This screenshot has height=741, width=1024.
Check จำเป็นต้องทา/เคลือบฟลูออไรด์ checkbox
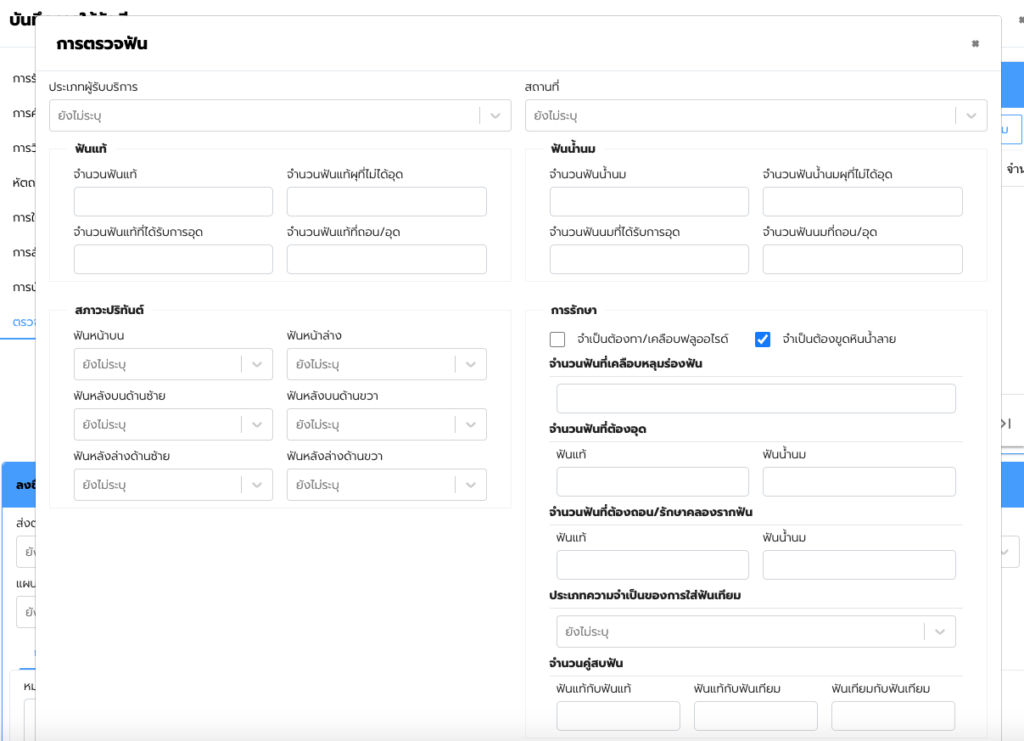pyautogui.click(x=558, y=339)
